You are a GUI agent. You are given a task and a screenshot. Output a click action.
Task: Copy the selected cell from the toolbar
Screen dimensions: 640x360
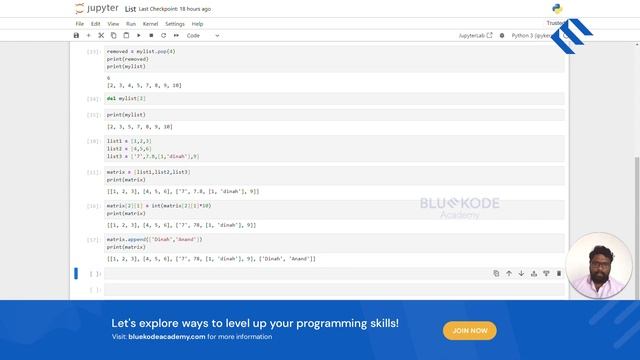(x=113, y=36)
